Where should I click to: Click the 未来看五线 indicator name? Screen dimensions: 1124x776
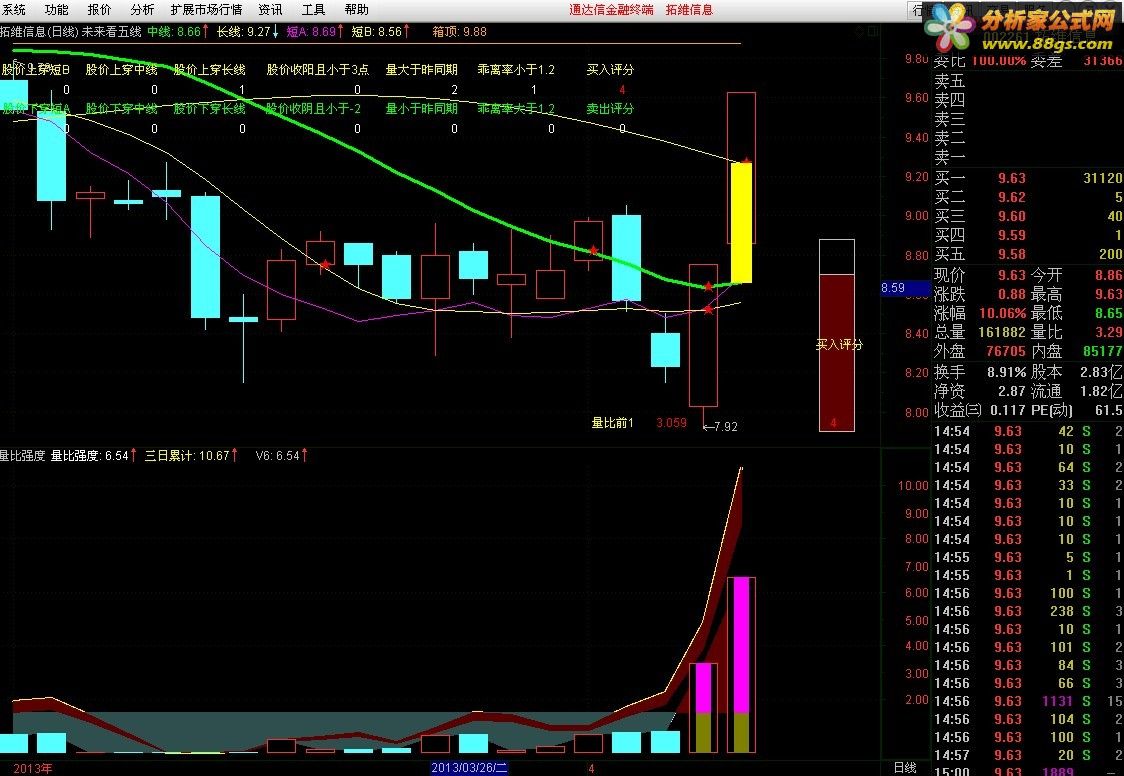point(111,32)
